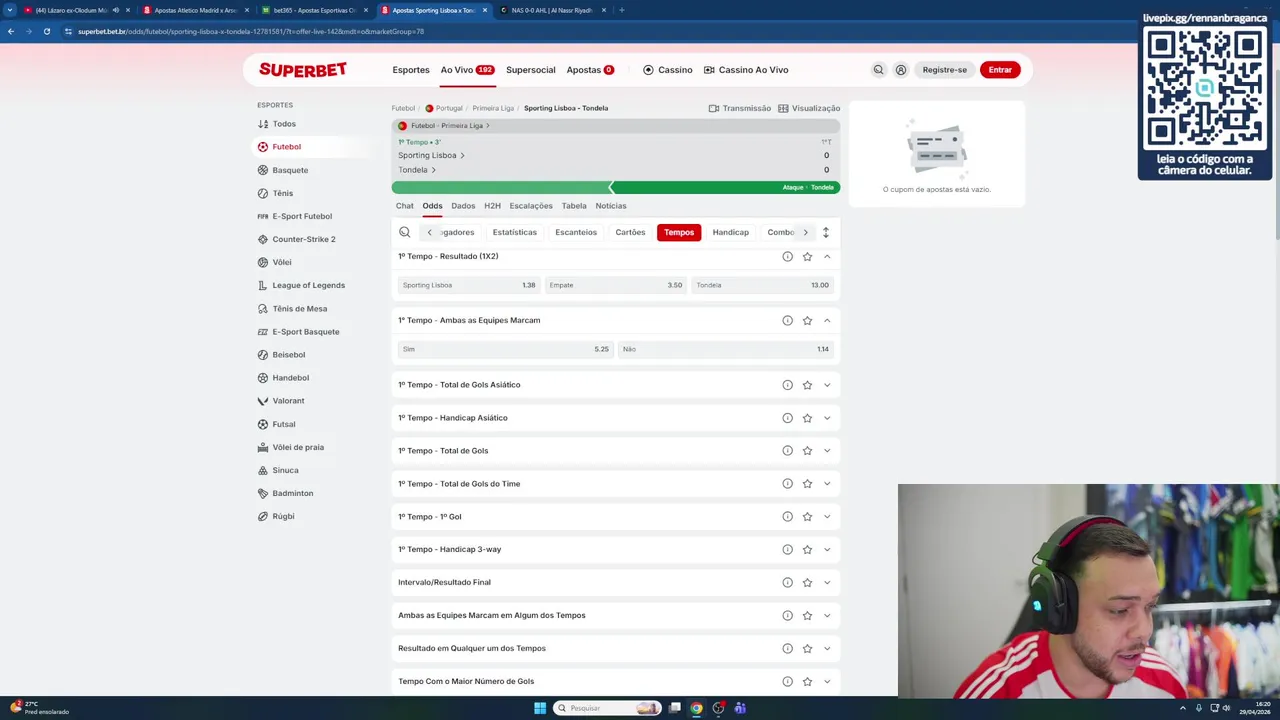Expand 1º Tempo - Total de Gols Asiático

(827, 385)
